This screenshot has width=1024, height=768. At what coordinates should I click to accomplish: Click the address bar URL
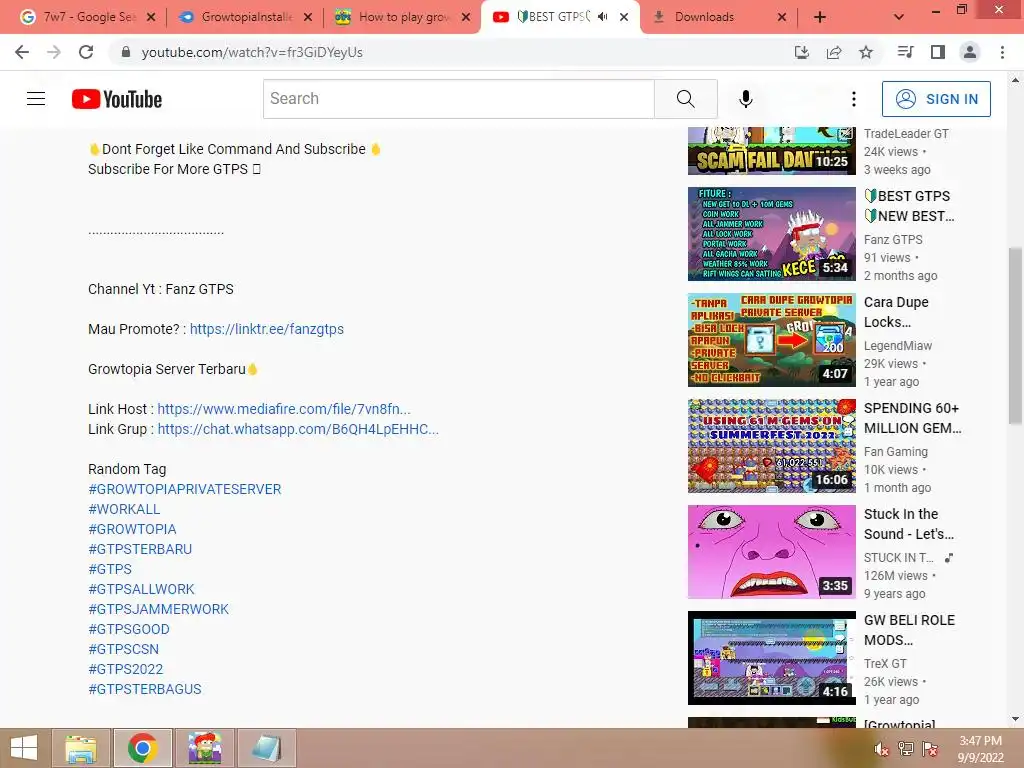[252, 52]
